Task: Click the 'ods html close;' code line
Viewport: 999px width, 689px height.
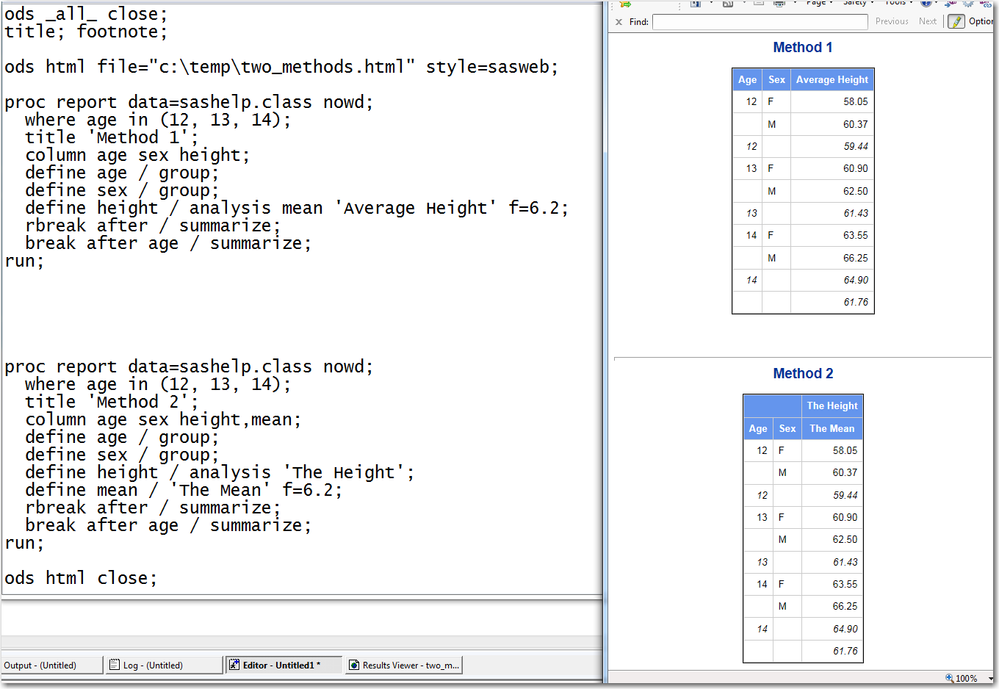Action: coord(80,578)
